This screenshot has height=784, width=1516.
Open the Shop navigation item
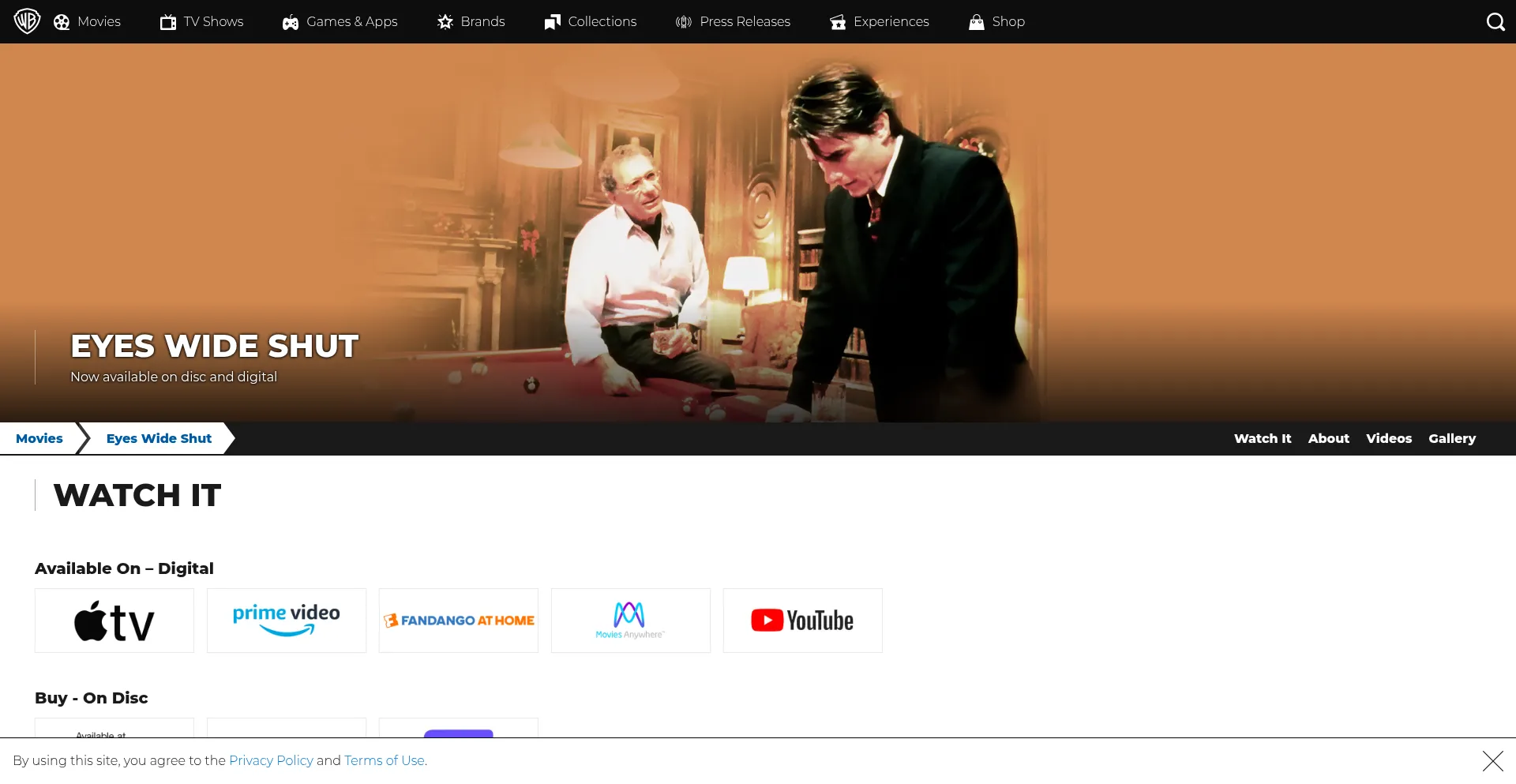(997, 21)
